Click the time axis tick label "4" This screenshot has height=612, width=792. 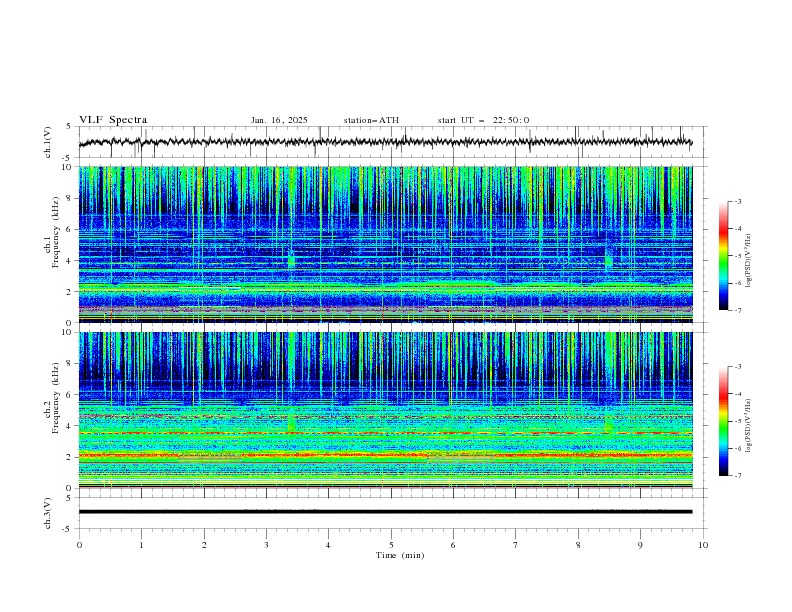tap(328, 545)
